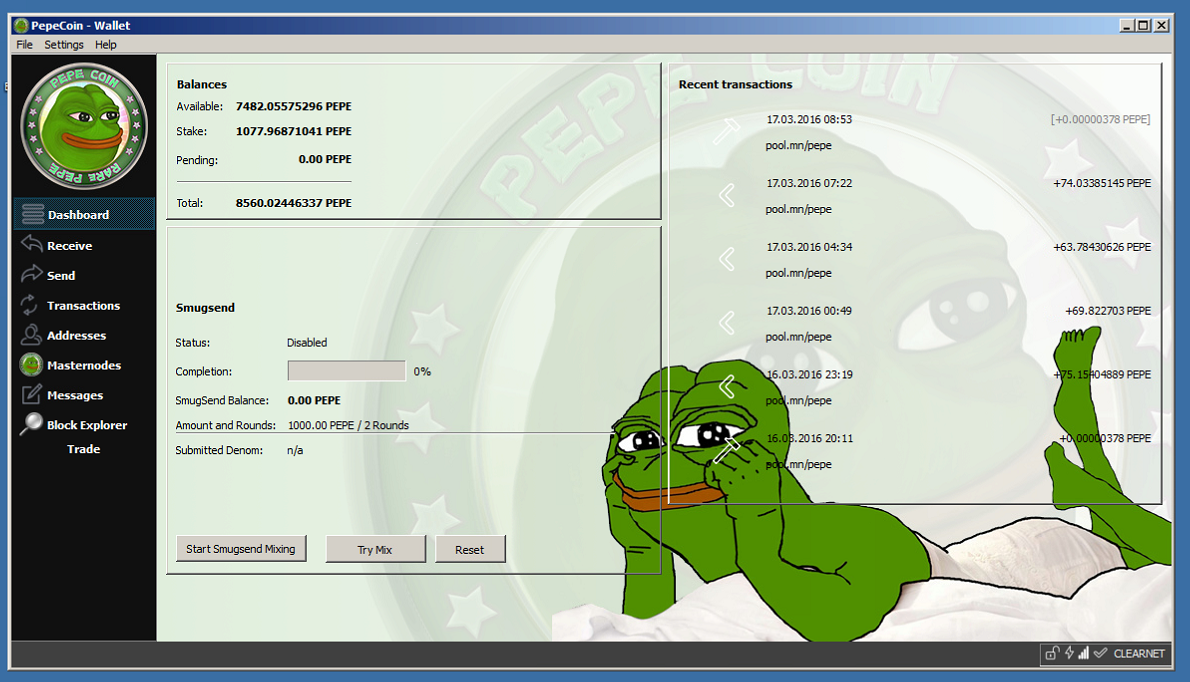Open the Settings menu

pyautogui.click(x=64, y=45)
